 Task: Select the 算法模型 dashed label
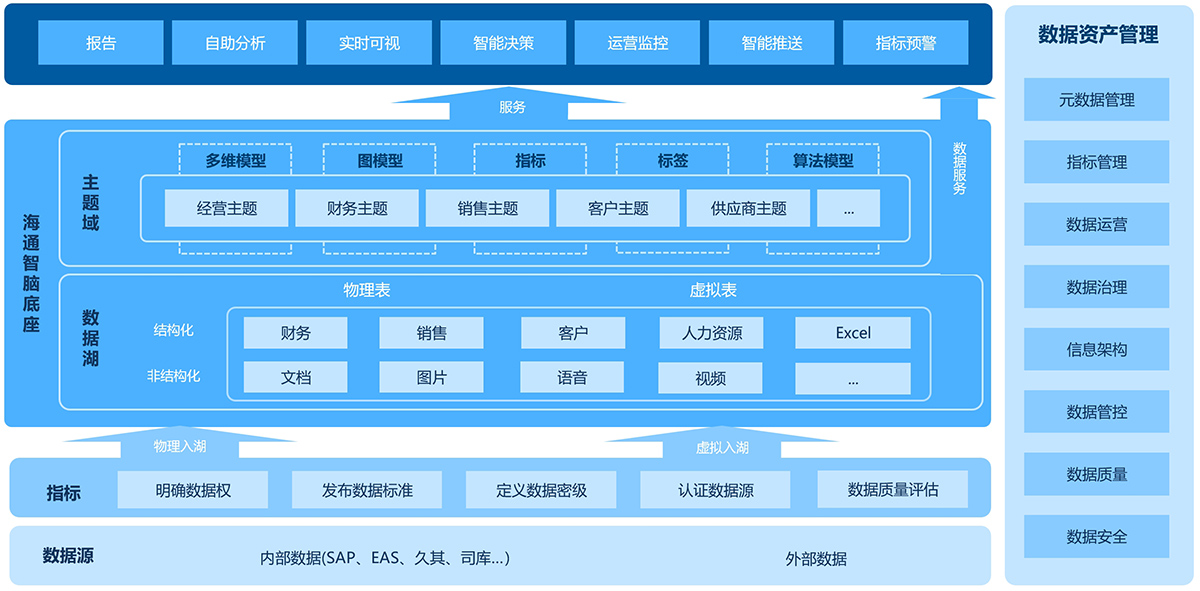tap(823, 160)
